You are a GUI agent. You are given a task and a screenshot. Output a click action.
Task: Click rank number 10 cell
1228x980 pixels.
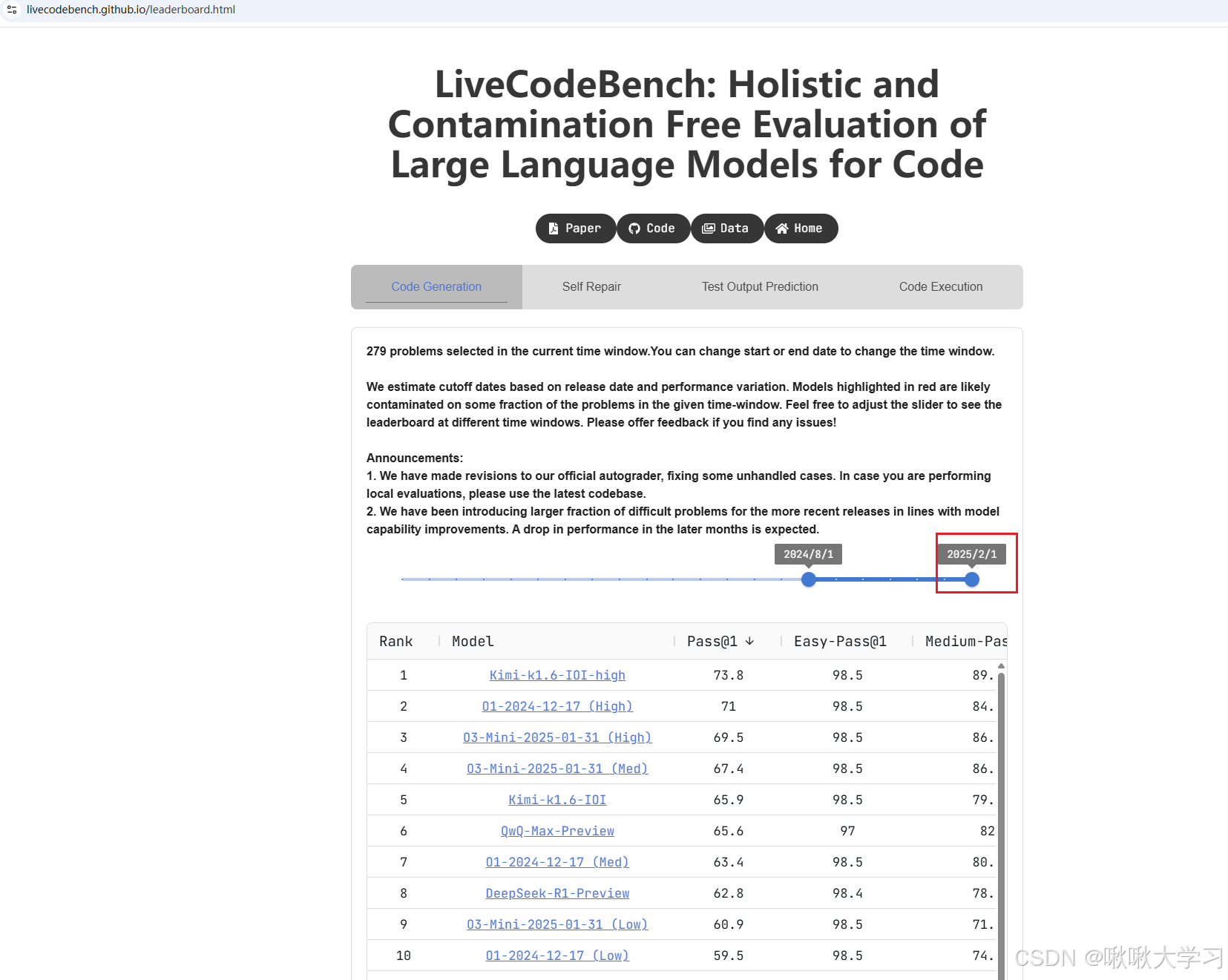(404, 956)
